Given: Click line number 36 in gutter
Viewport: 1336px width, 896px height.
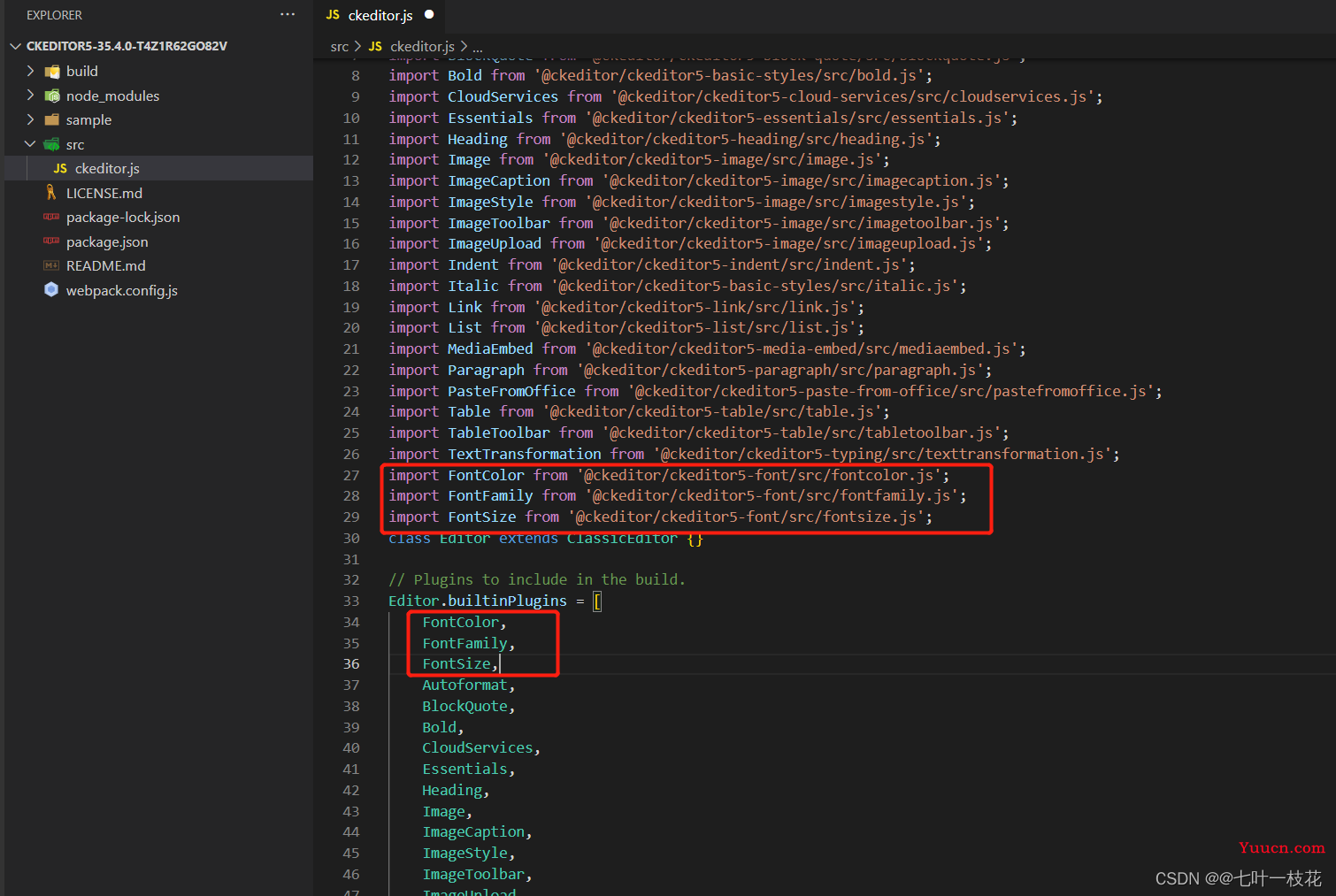Looking at the screenshot, I should pyautogui.click(x=351, y=664).
